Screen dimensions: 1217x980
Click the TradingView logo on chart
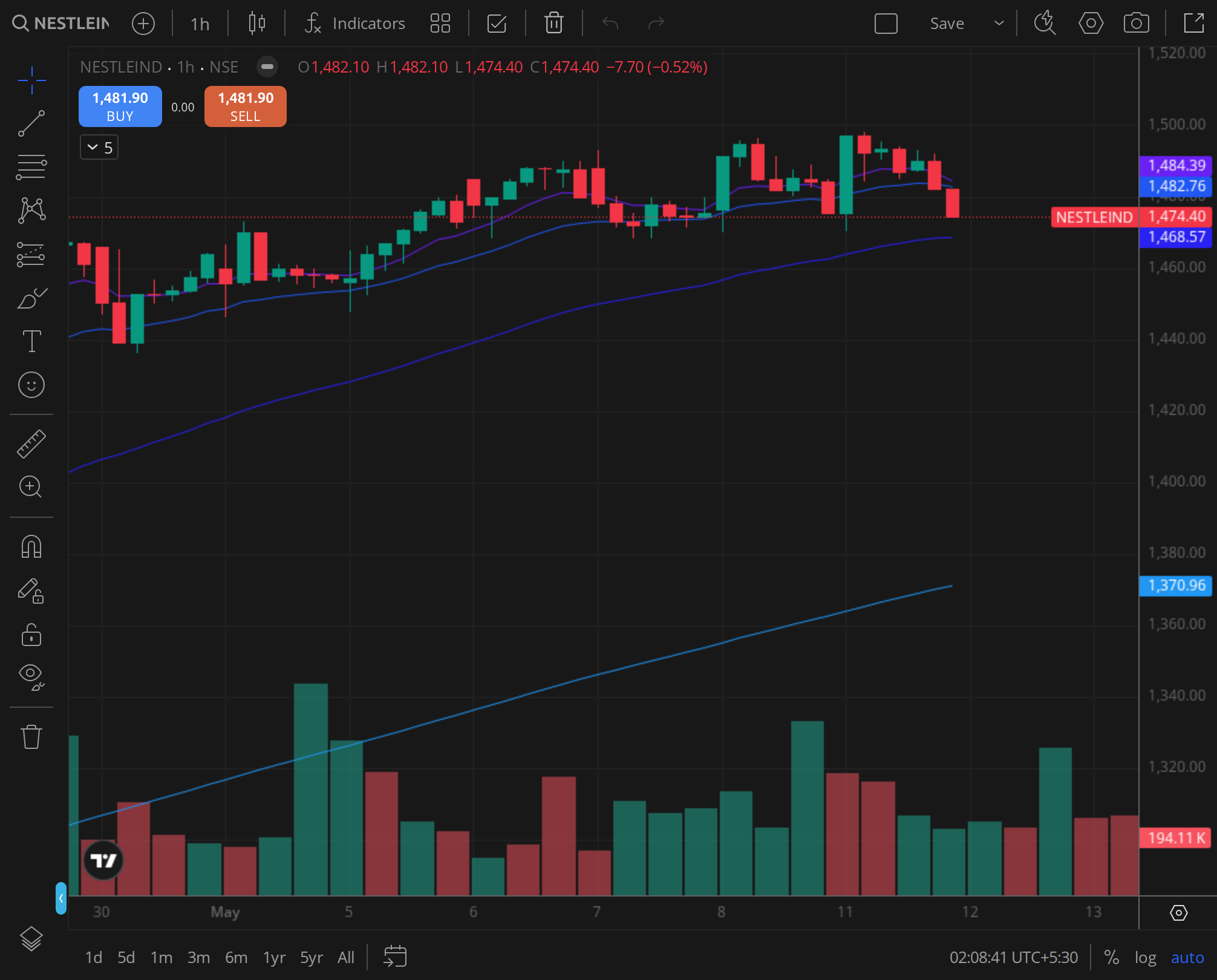pos(103,860)
